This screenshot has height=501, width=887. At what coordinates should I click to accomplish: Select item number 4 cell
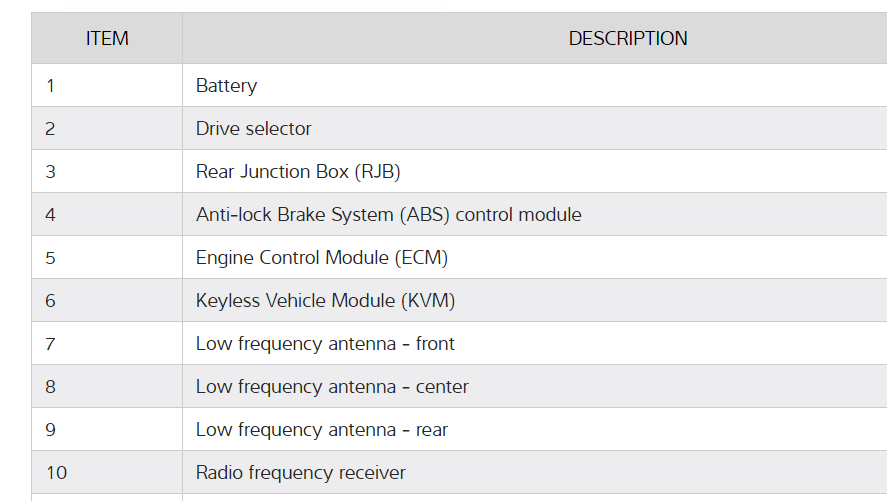[51, 215]
